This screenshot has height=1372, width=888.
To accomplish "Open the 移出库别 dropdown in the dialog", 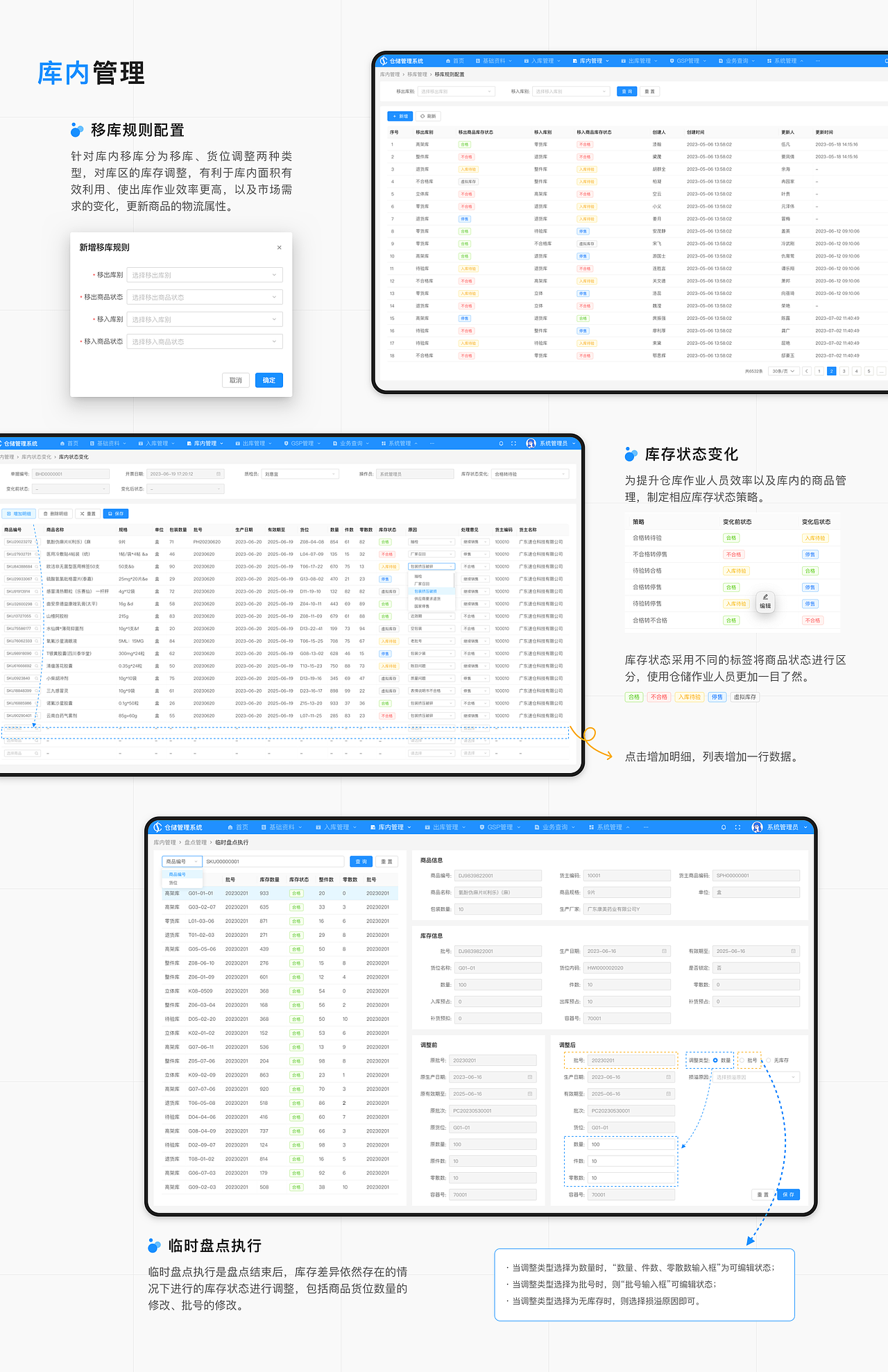I will (x=205, y=275).
